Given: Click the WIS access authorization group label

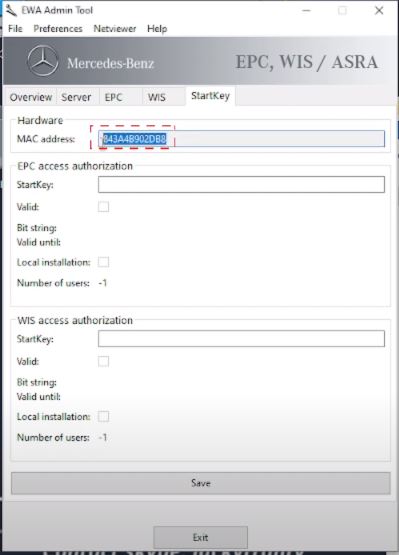Looking at the screenshot, I should click(x=75, y=320).
